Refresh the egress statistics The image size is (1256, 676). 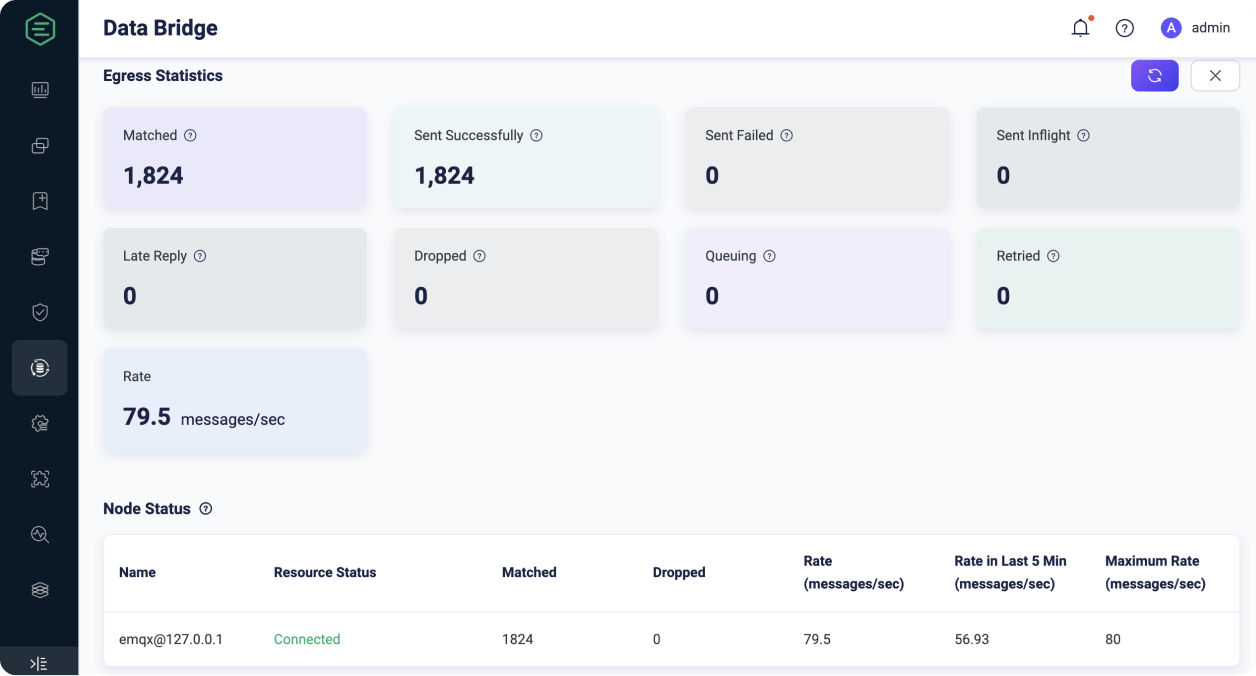click(1155, 76)
